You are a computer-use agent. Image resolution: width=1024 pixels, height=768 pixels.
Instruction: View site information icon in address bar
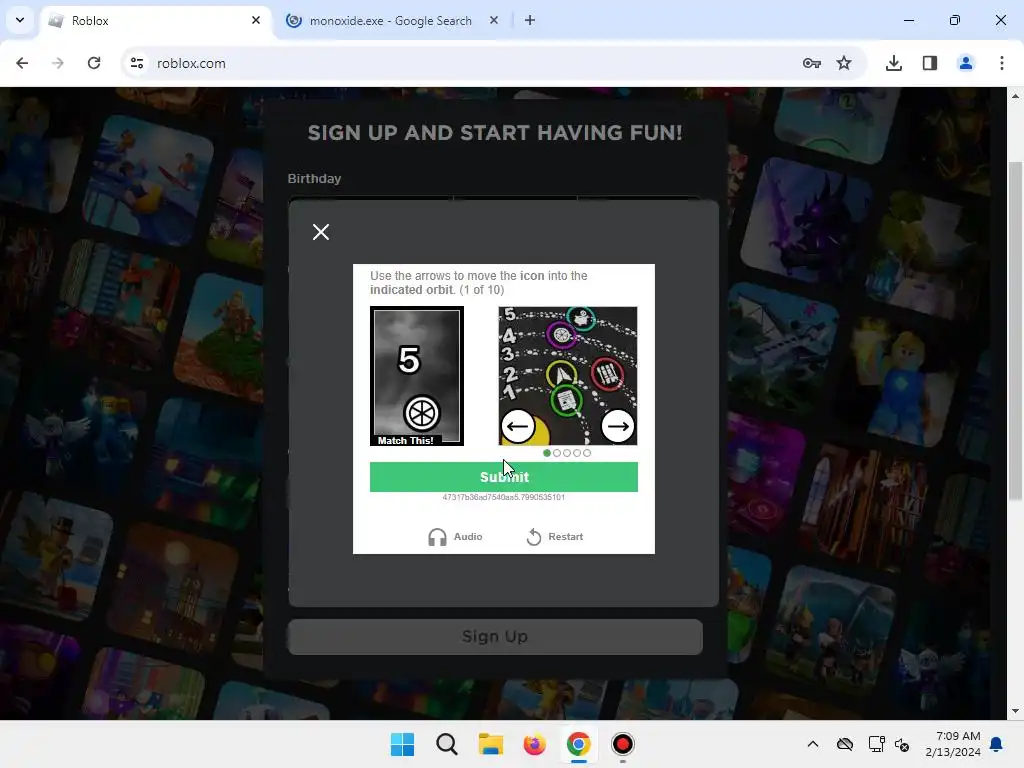136,63
